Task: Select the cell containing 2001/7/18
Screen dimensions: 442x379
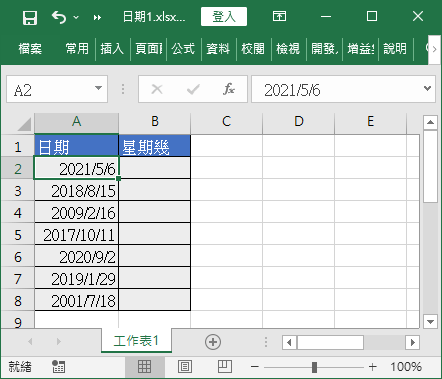Action: 76,300
